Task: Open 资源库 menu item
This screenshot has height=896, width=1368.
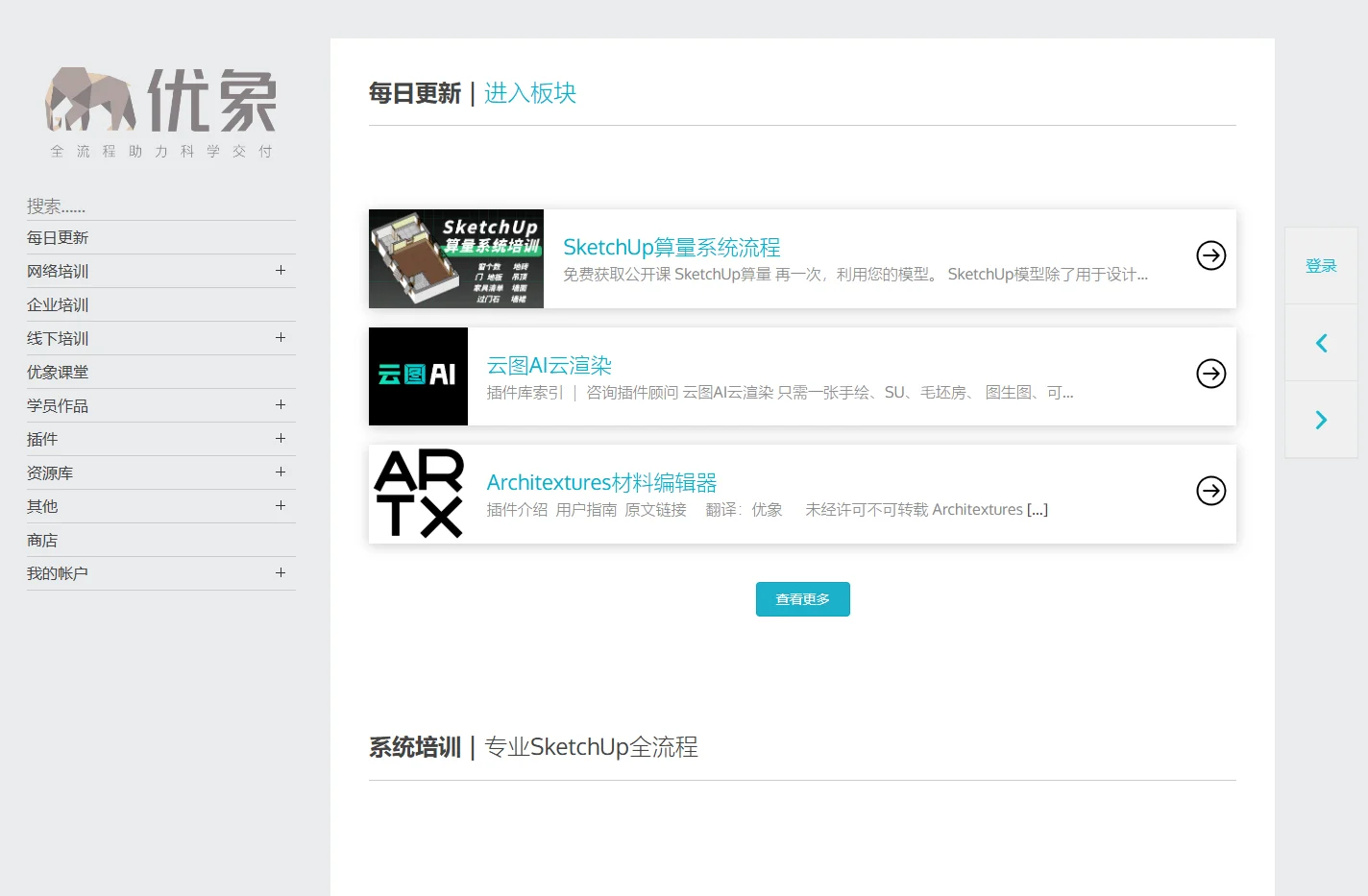Action: pos(50,472)
